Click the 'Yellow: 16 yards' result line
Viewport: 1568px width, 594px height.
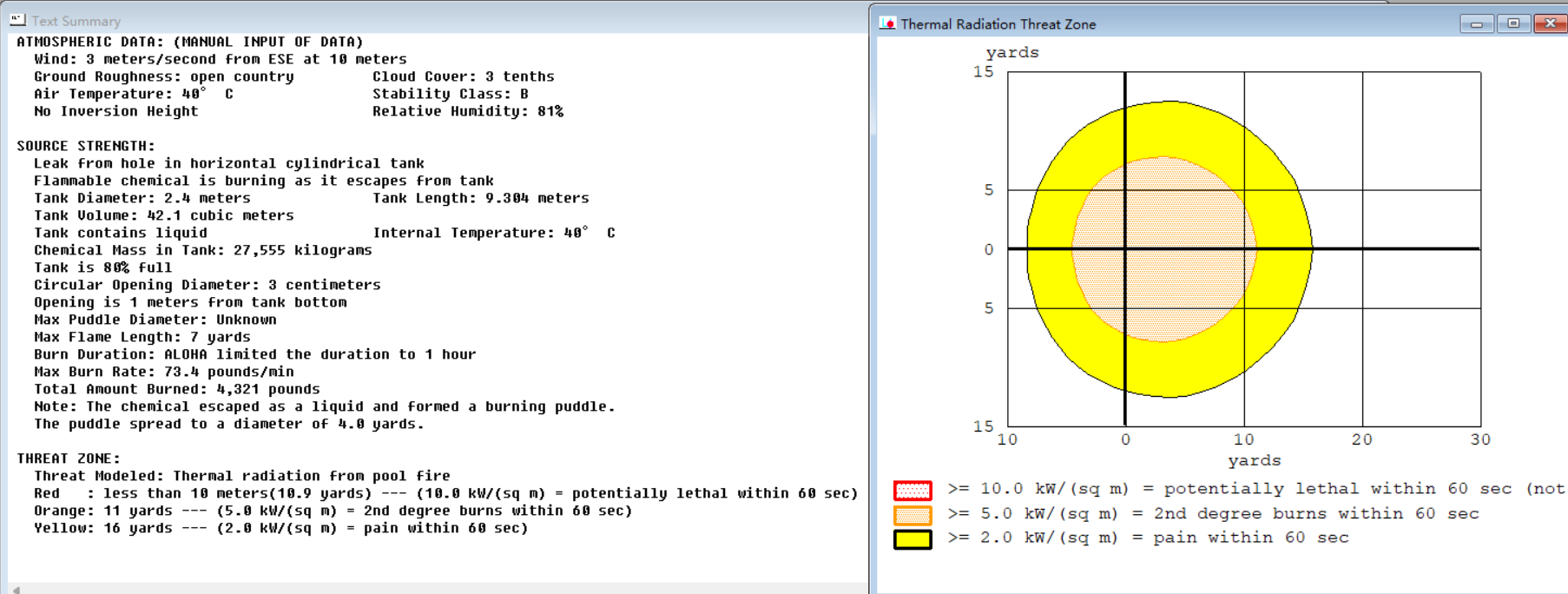pos(281,528)
